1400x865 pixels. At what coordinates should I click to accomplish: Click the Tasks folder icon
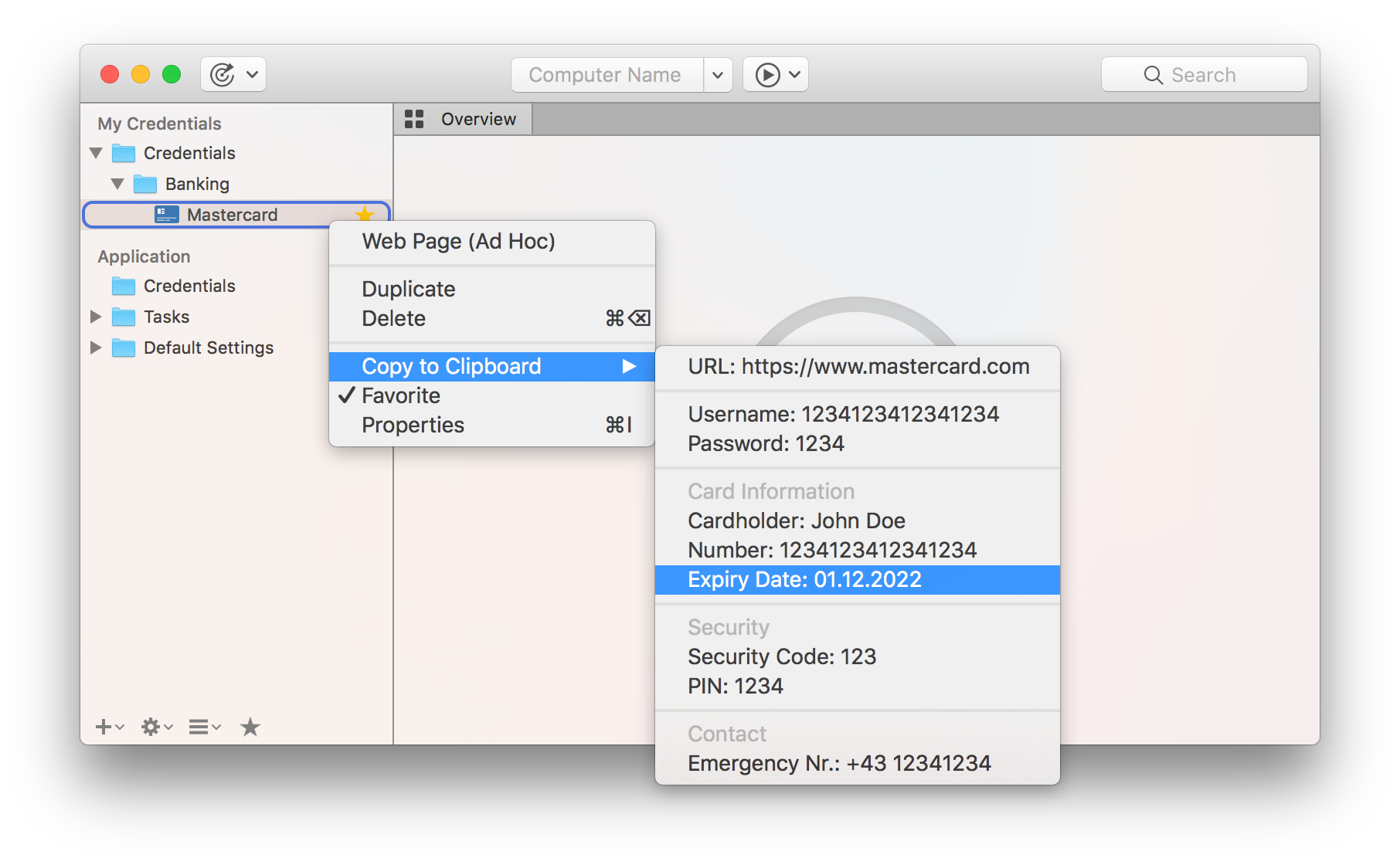[x=124, y=317]
